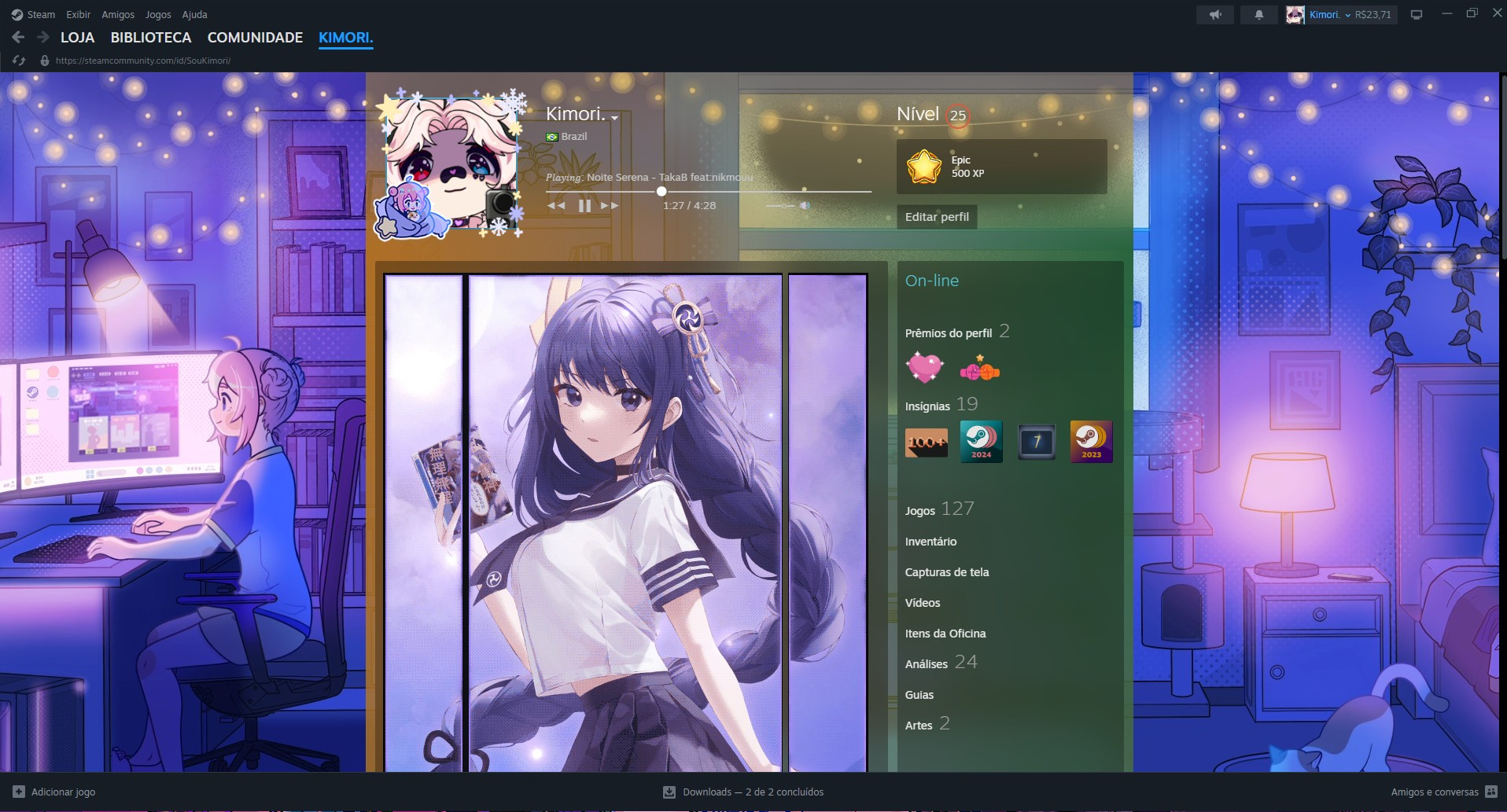The image size is (1507, 812).
Task: Go forward with the forward arrow
Action: coord(43,37)
